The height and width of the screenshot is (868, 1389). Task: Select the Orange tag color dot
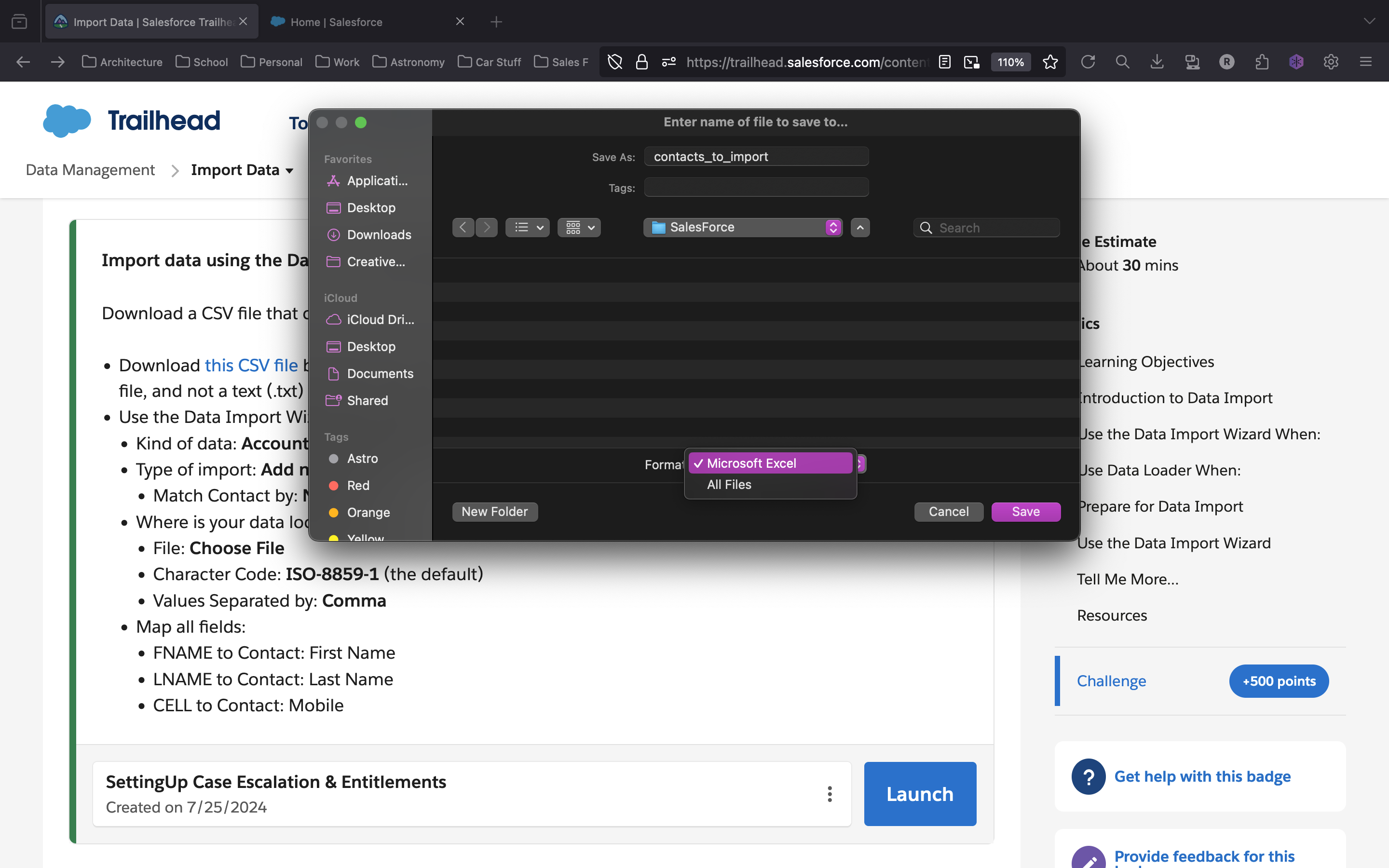click(333, 512)
